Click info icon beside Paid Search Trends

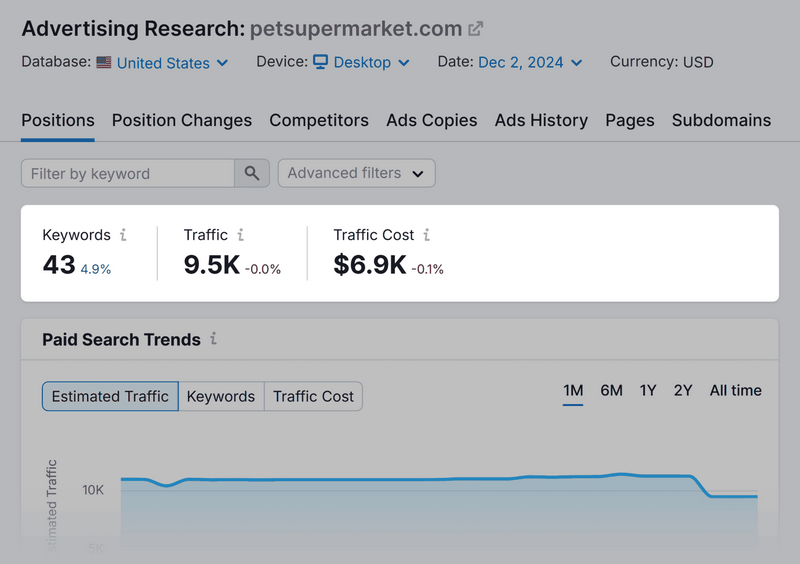[x=213, y=339]
